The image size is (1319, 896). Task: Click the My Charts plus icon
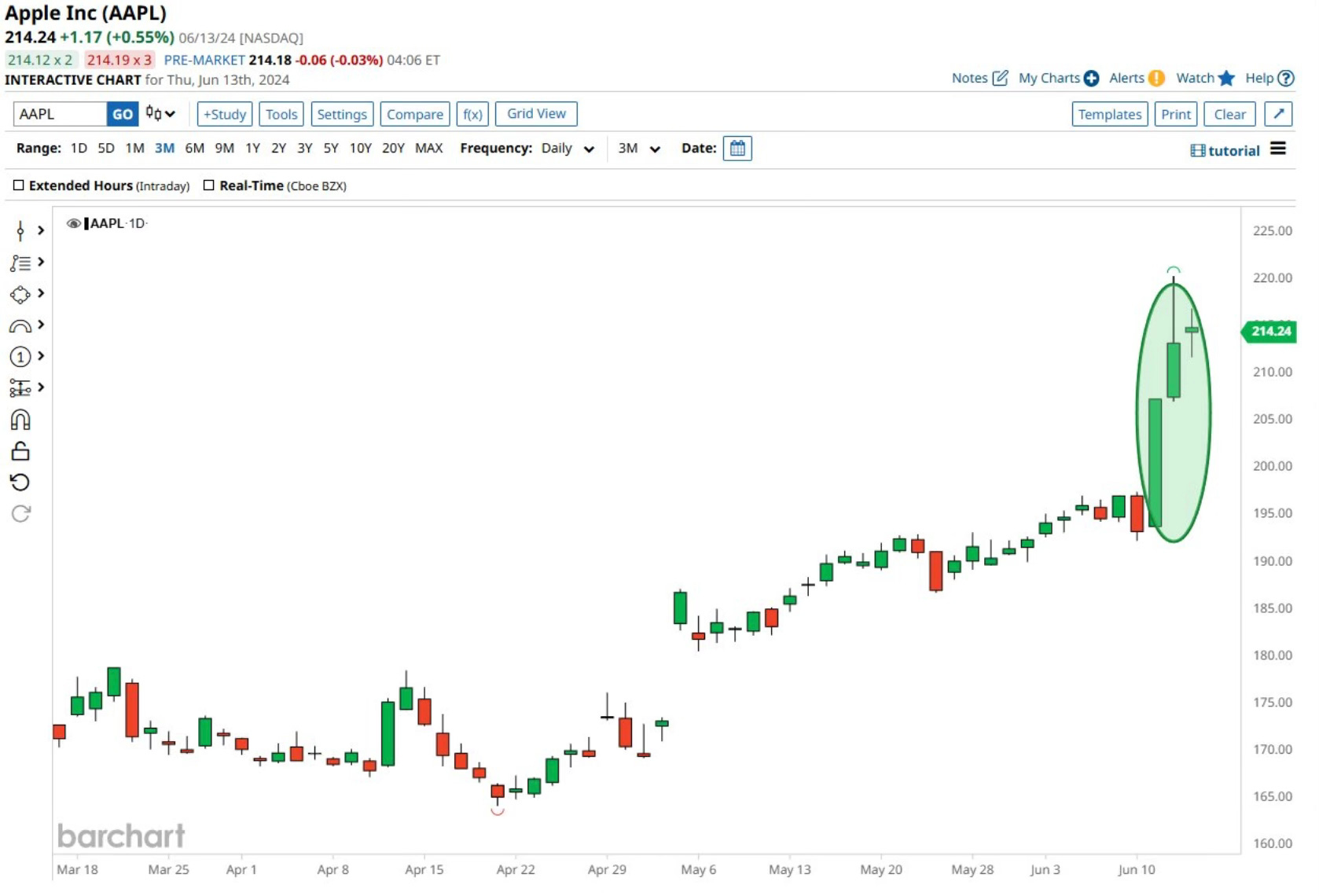click(x=1091, y=78)
